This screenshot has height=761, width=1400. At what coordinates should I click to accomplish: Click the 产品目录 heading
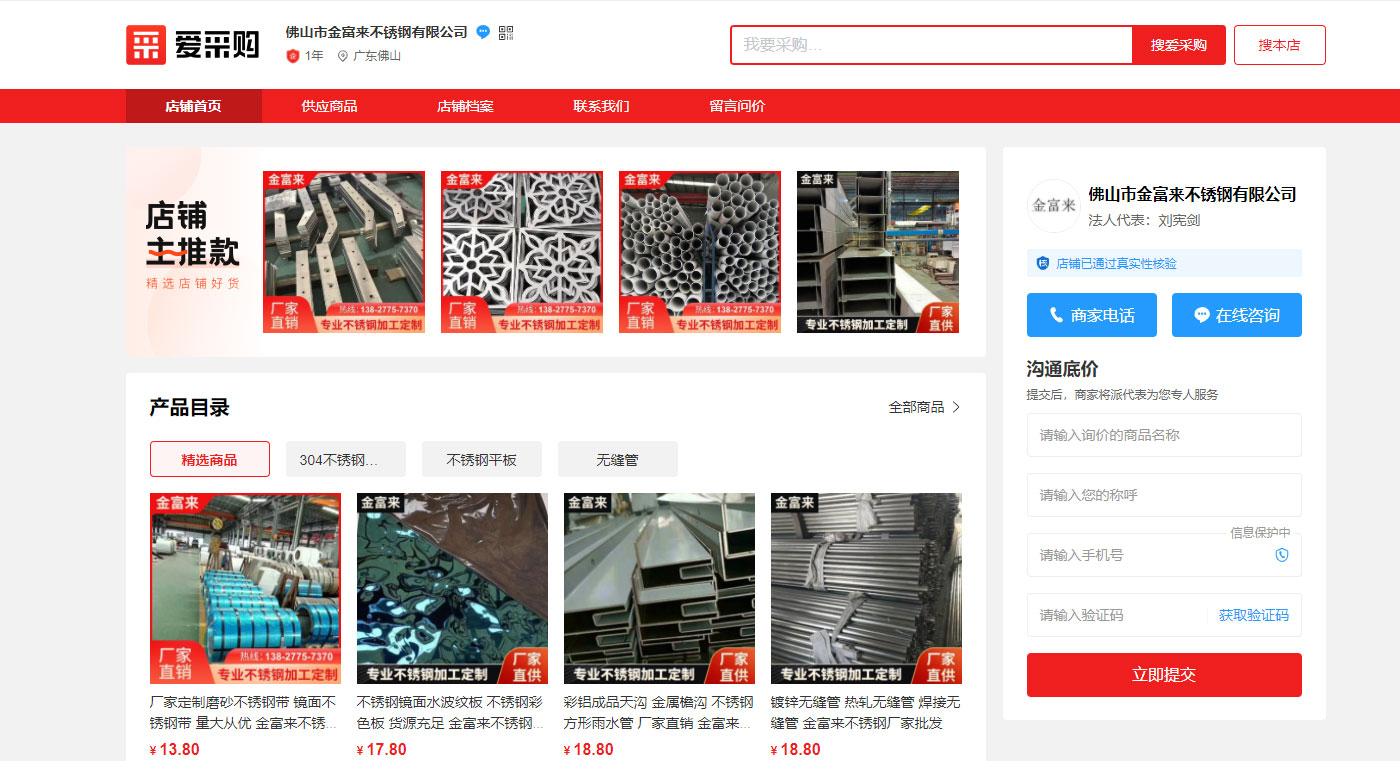(190, 407)
